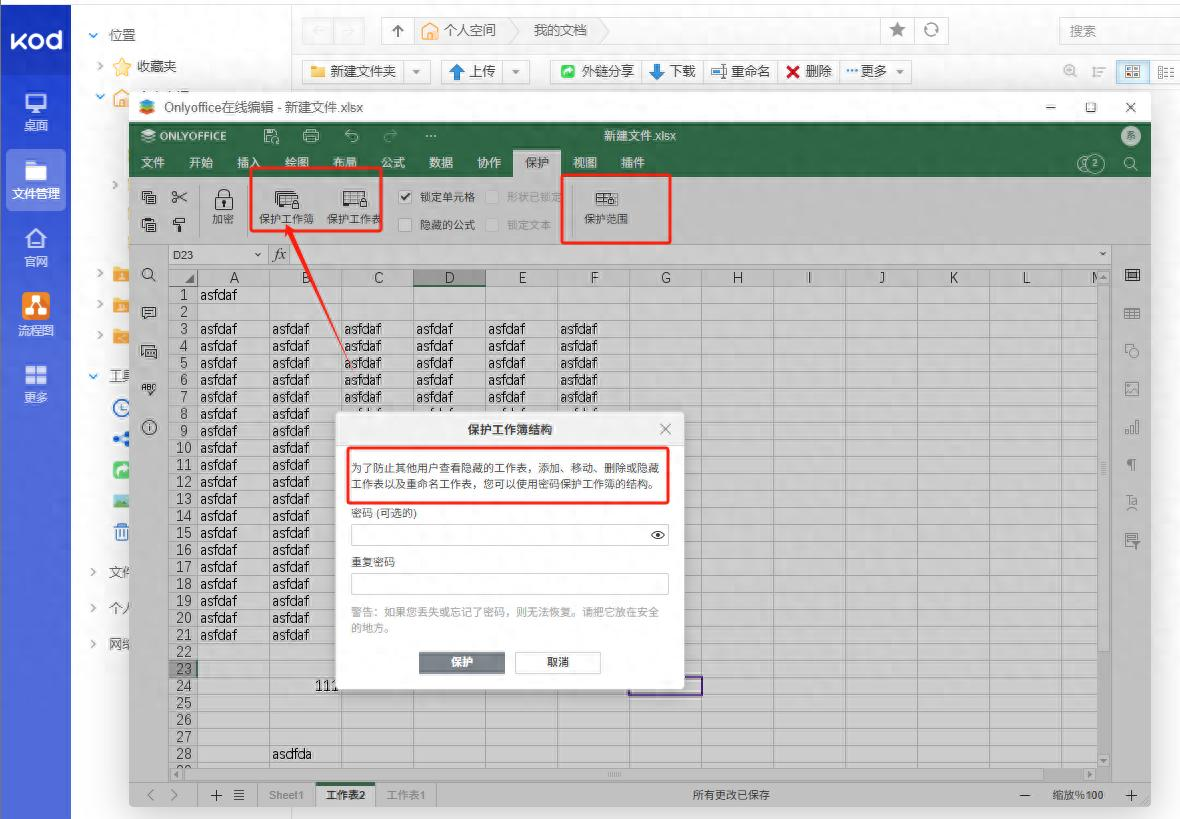Expand the formula bar chevron
1180x819 pixels.
point(1102,254)
